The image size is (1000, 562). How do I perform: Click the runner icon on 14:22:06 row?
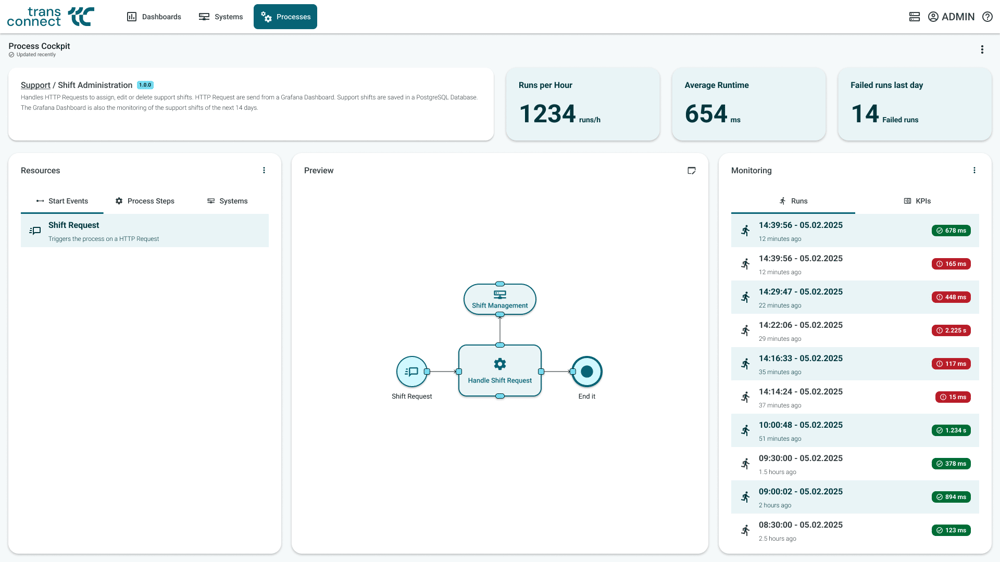pyautogui.click(x=745, y=330)
